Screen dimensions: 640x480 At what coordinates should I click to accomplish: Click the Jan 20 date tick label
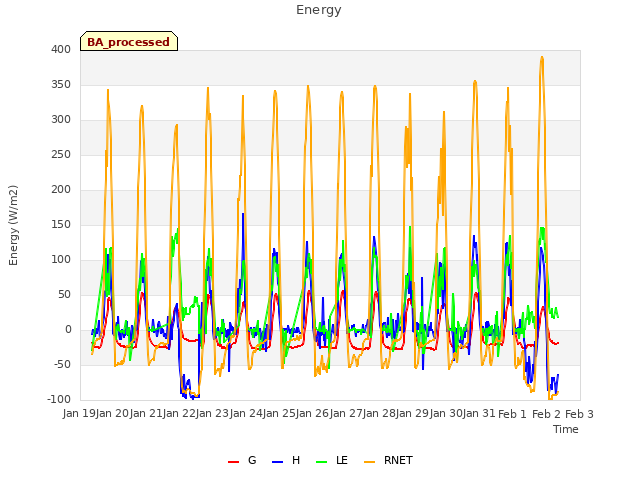tap(113, 414)
